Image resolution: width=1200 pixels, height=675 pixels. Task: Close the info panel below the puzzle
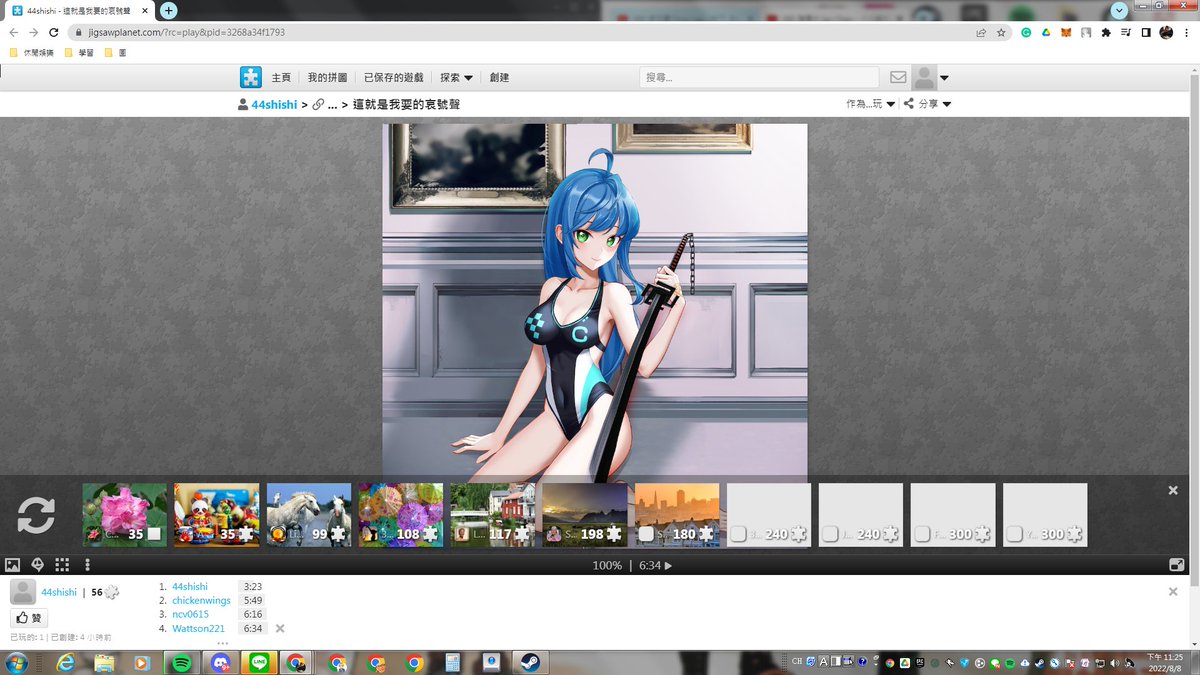pyautogui.click(x=1173, y=592)
